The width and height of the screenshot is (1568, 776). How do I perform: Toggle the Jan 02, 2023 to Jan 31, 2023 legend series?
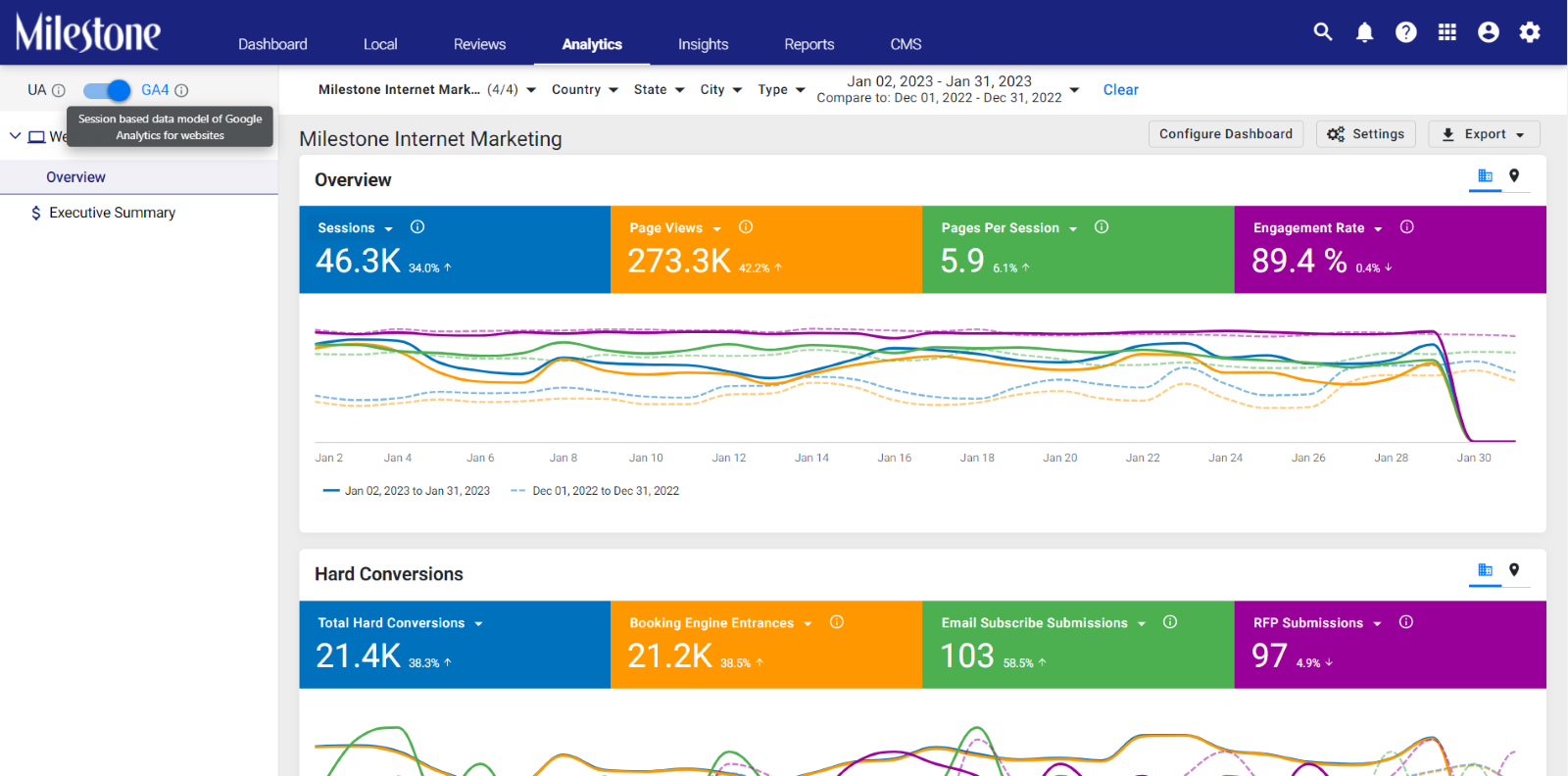pos(407,491)
